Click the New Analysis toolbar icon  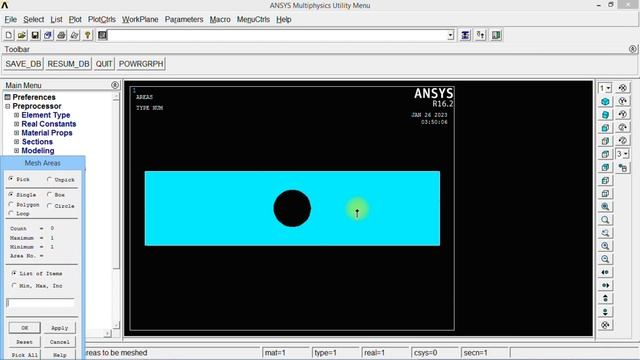[x=9, y=36]
